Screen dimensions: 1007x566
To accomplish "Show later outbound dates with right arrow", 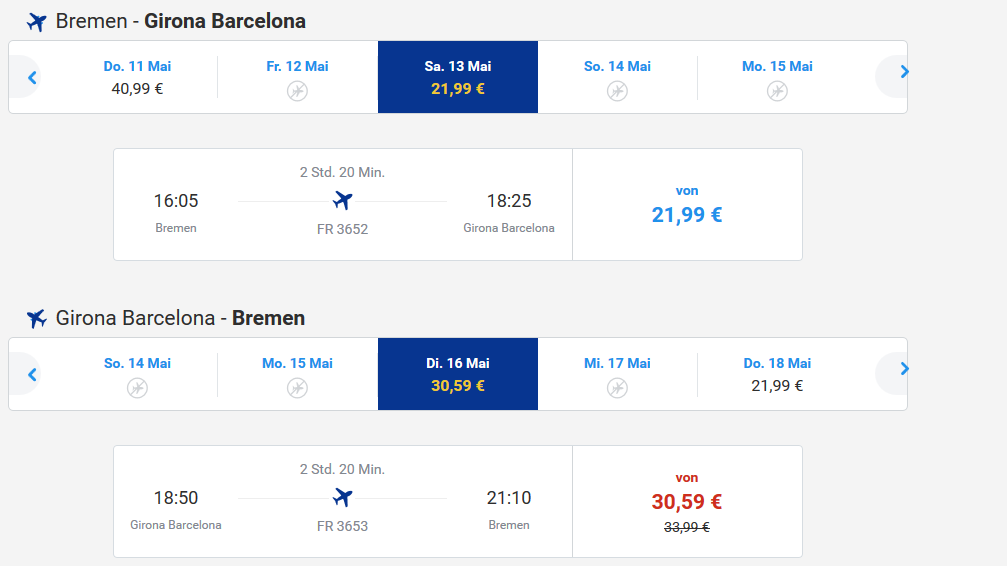I will [x=904, y=72].
